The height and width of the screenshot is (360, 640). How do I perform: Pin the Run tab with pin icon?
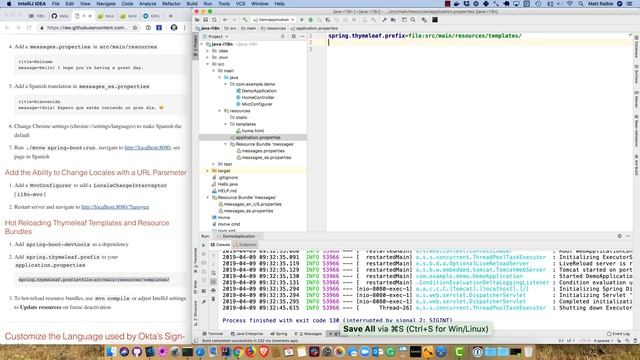tap(204, 302)
